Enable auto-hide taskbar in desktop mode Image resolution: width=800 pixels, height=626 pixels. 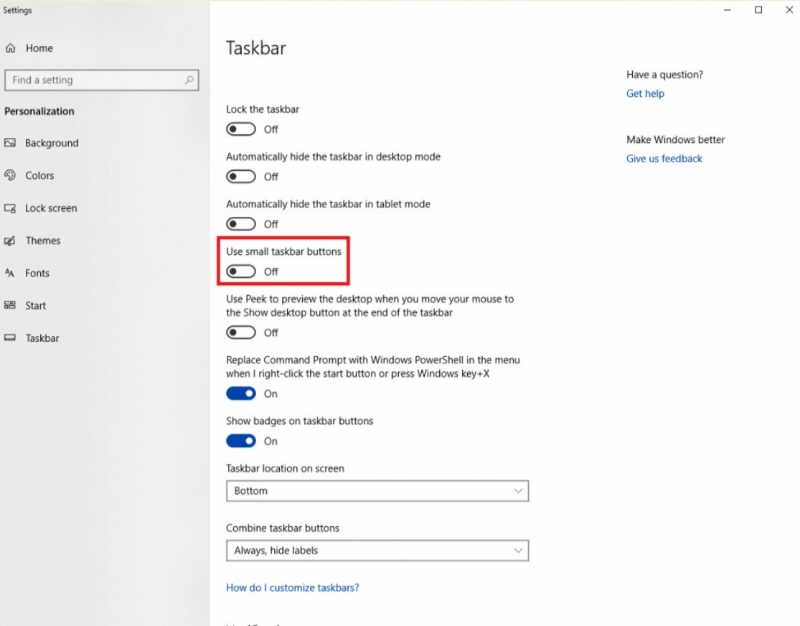(241, 177)
